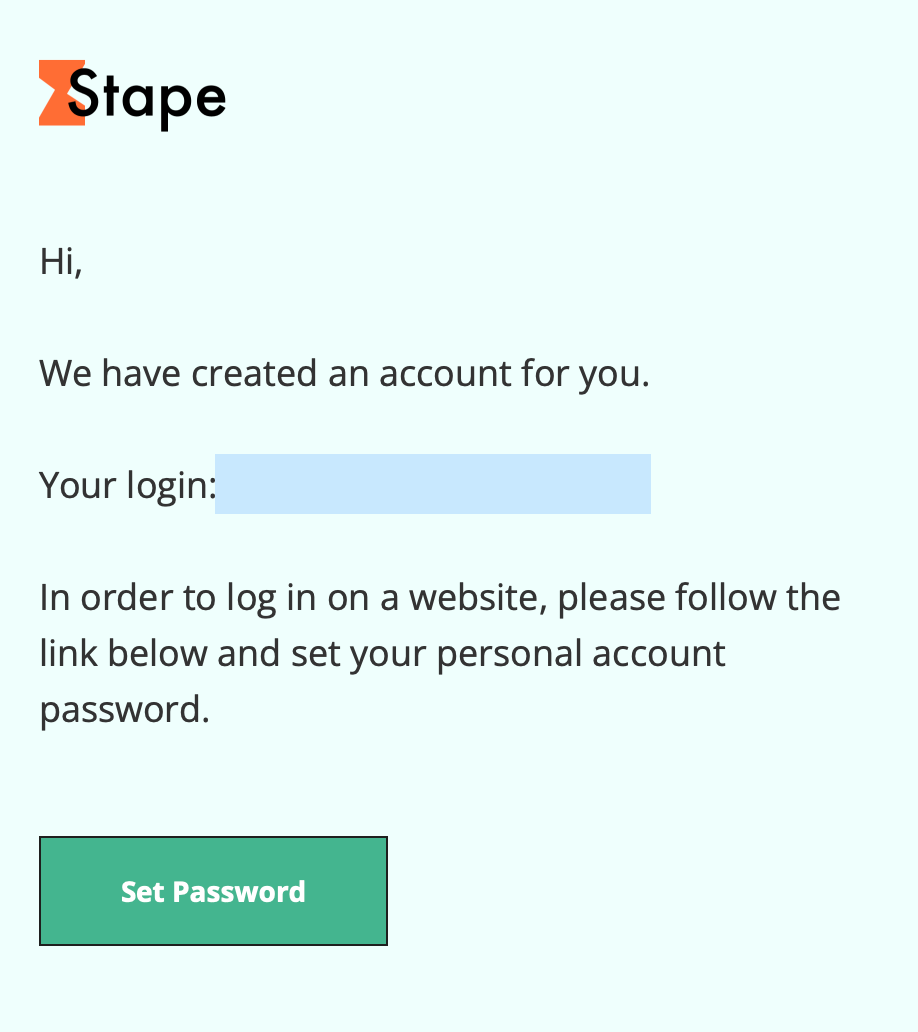Image resolution: width=918 pixels, height=1032 pixels.
Task: Click the word "below" in the paragraph
Action: (x=157, y=654)
